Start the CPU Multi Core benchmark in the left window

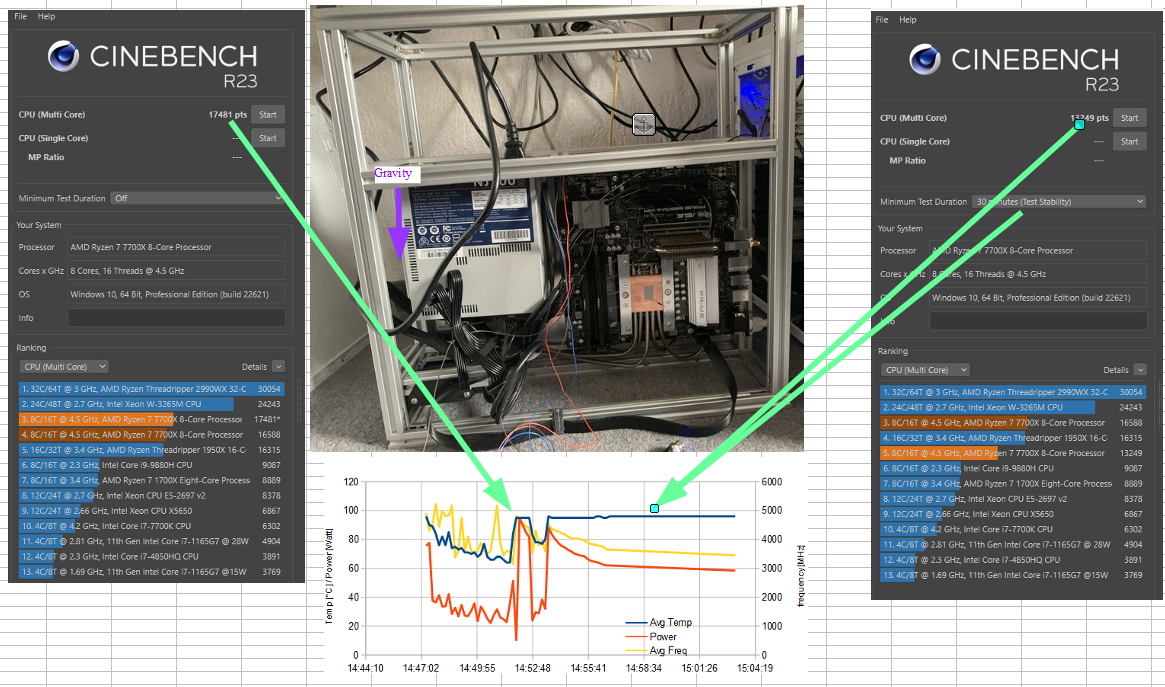(x=267, y=114)
